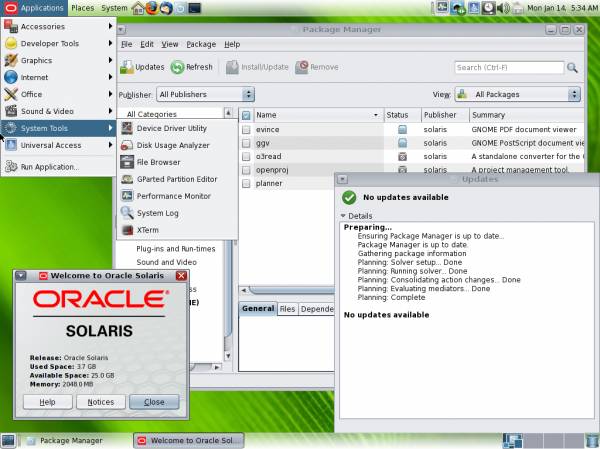This screenshot has height=449, width=600.
Task: Click the category list scroll up arrow
Action: tap(228, 113)
